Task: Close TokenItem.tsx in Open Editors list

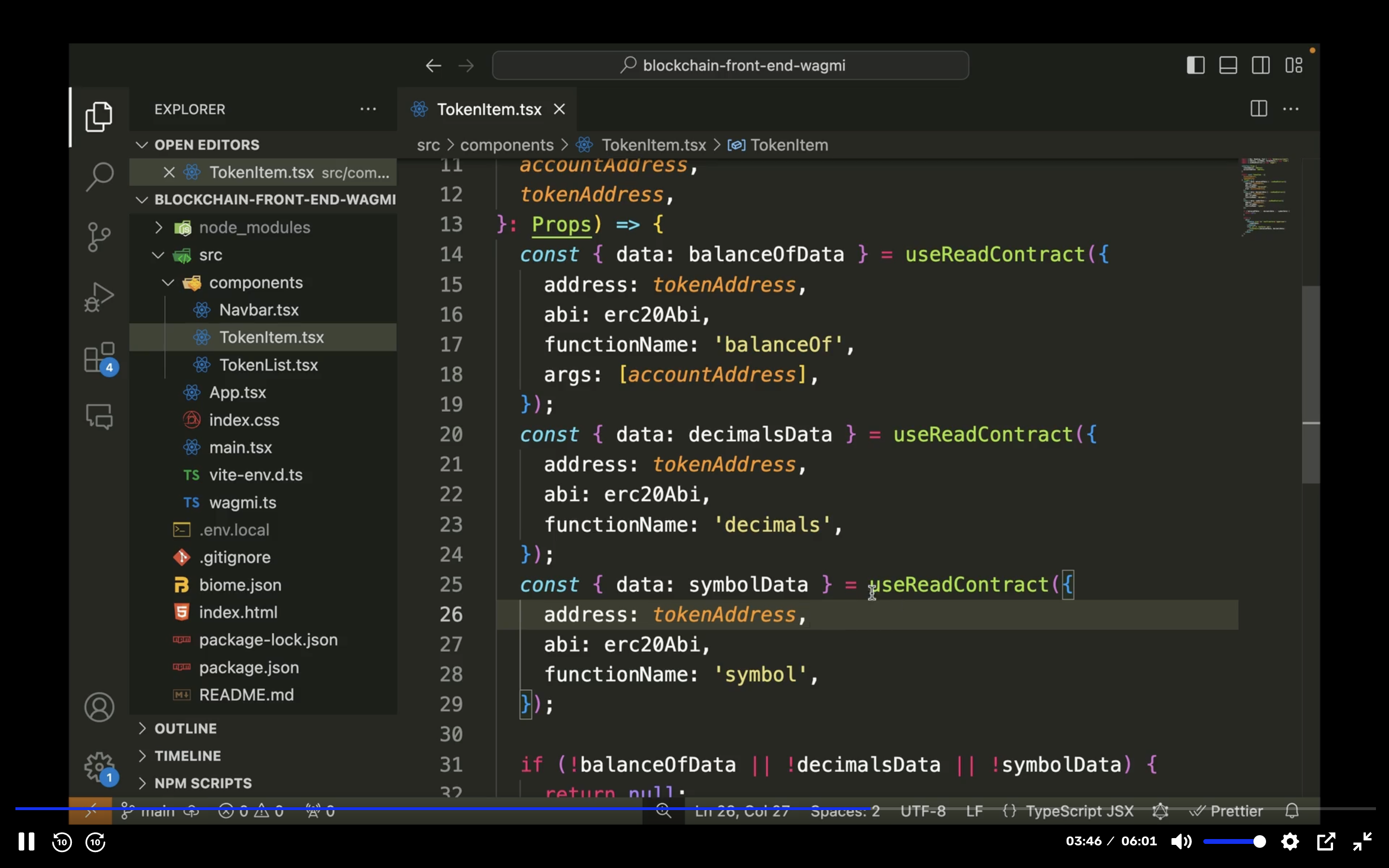Action: [x=169, y=172]
